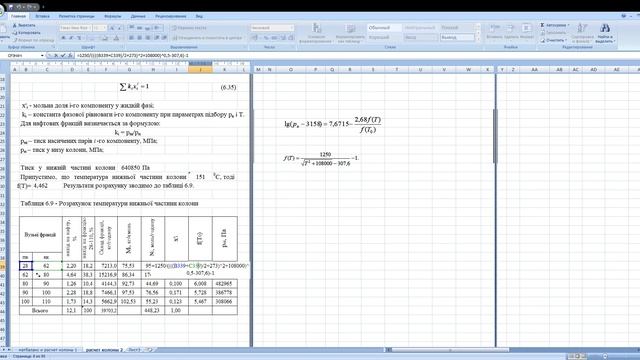Screen dimensions: 640x360
Task: Toggle bold formatting
Action: (63, 38)
